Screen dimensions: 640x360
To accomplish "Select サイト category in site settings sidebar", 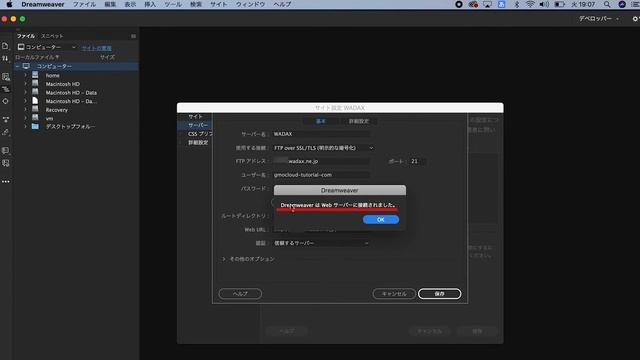I will point(196,117).
